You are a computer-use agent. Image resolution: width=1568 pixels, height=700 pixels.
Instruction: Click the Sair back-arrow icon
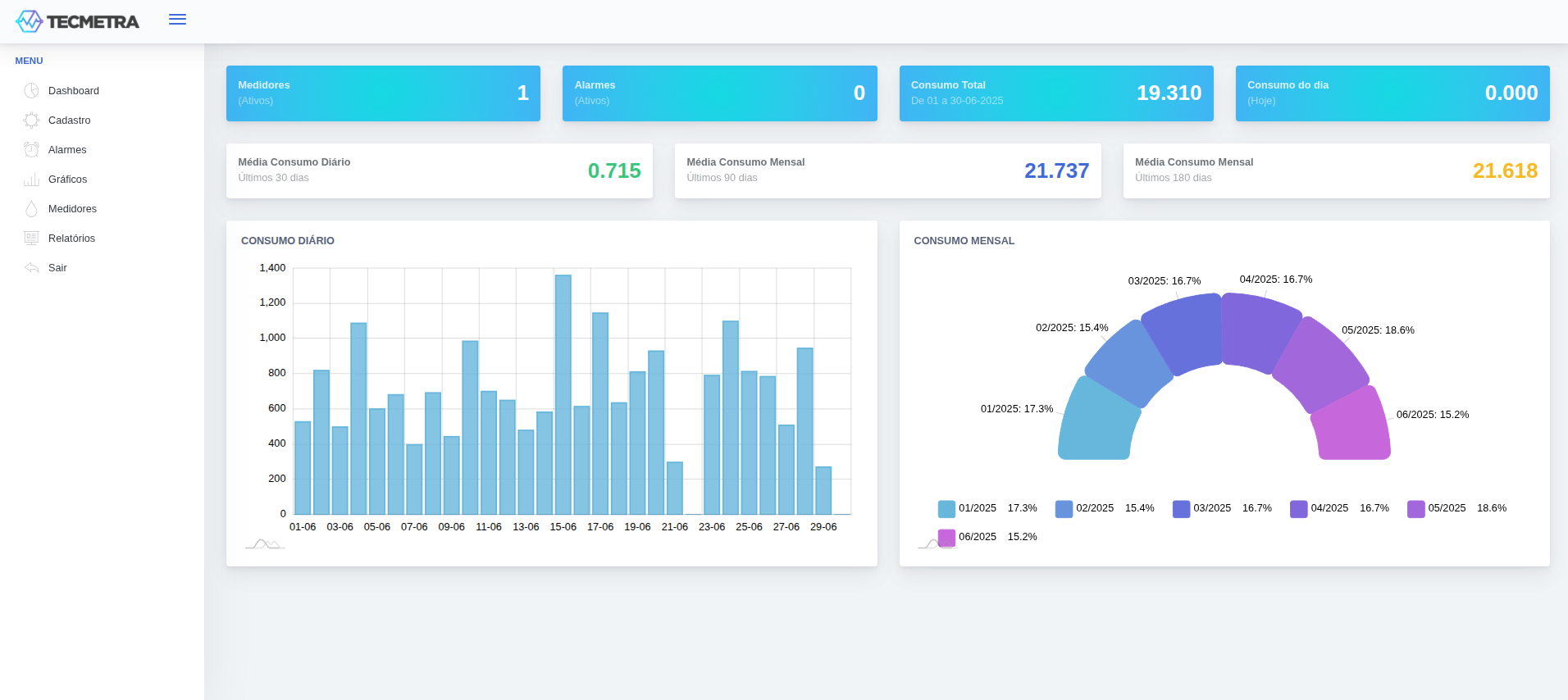[31, 268]
